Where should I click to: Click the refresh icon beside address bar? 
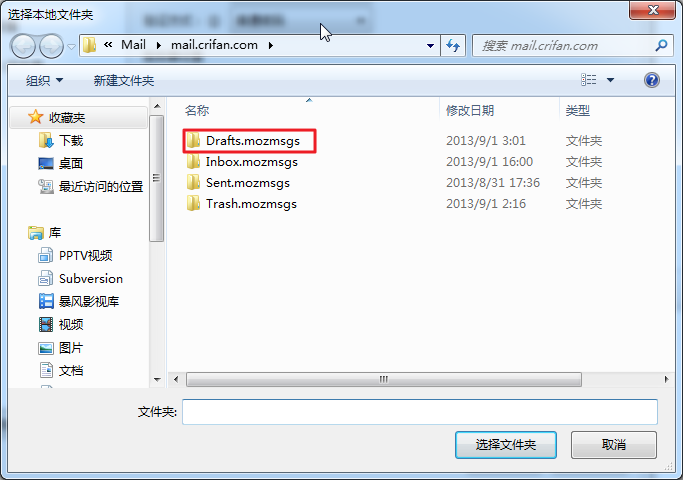[453, 45]
